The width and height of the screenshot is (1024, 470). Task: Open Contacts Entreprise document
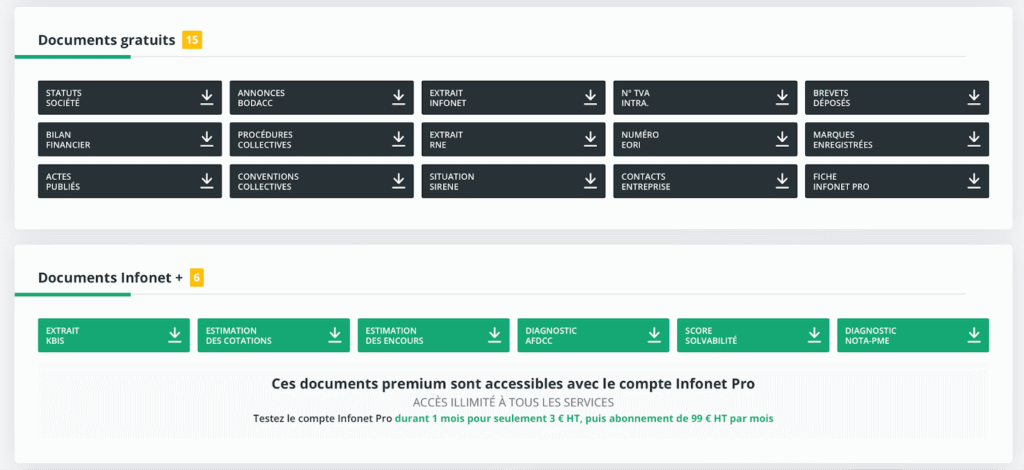704,181
